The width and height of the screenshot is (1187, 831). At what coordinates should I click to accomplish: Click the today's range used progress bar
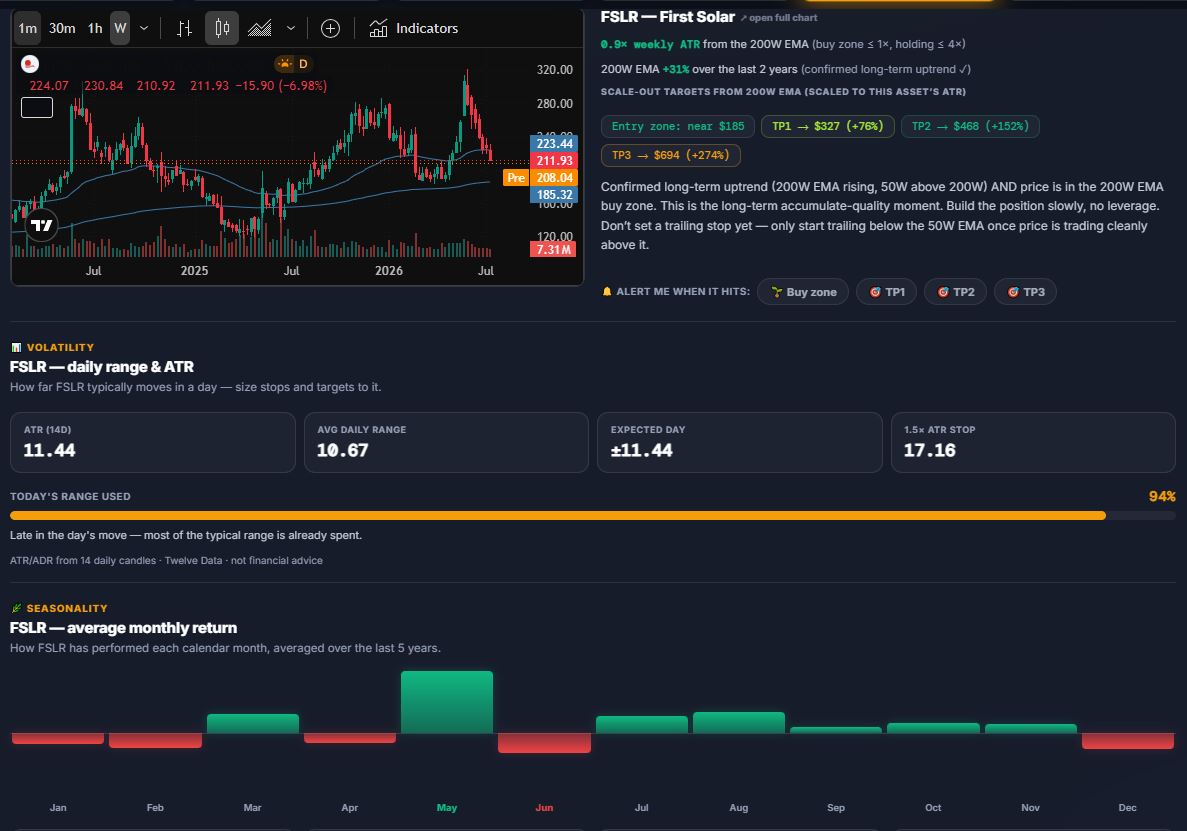point(593,515)
